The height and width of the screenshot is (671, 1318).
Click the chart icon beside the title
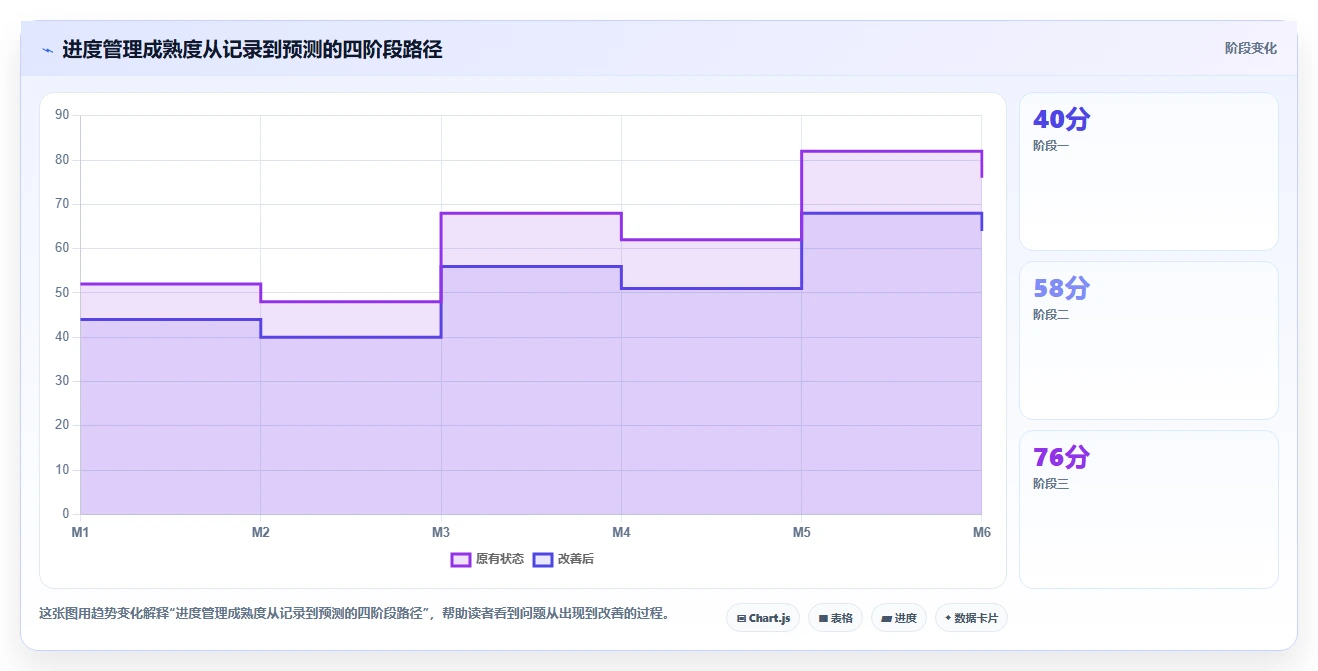click(x=47, y=50)
